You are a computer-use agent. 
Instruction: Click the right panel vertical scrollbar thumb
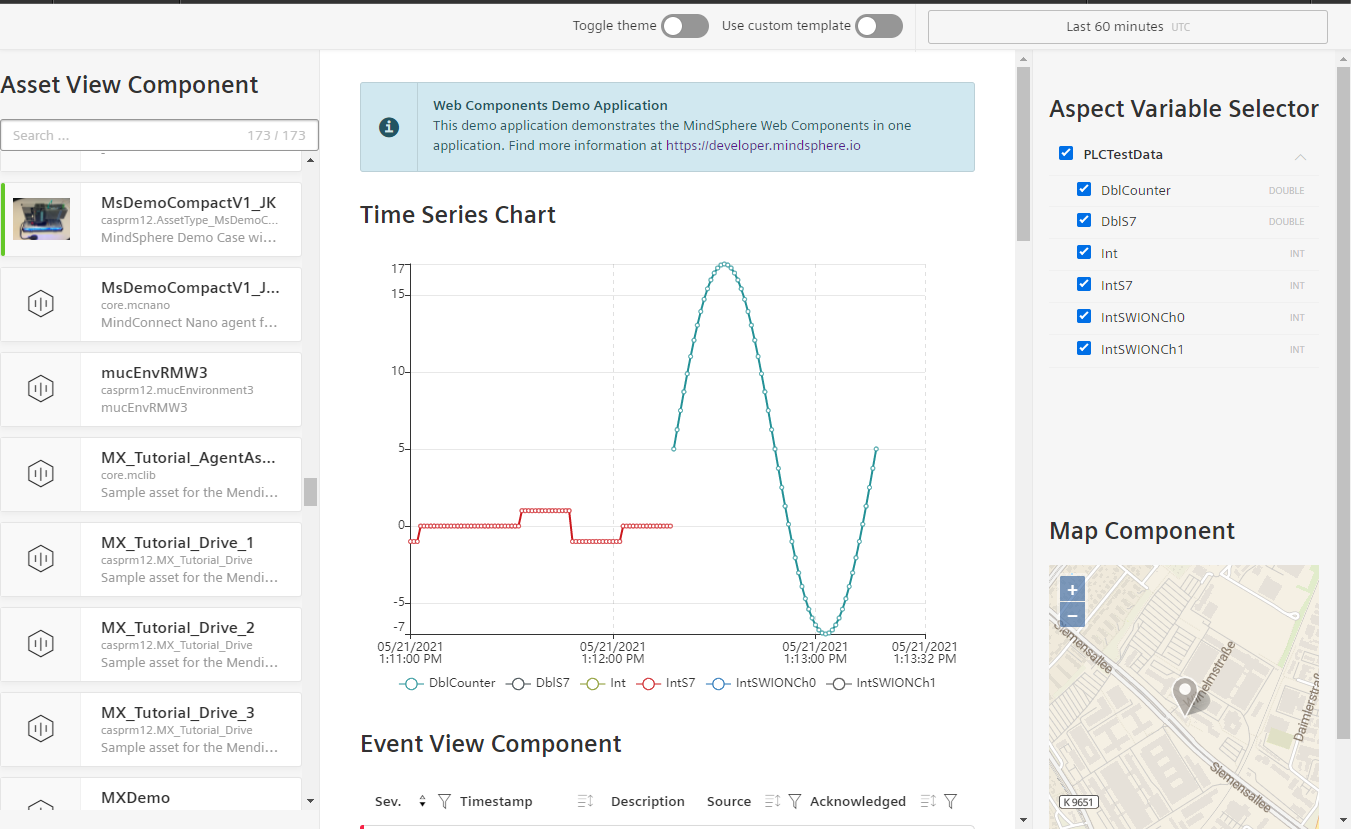[x=1342, y=403]
